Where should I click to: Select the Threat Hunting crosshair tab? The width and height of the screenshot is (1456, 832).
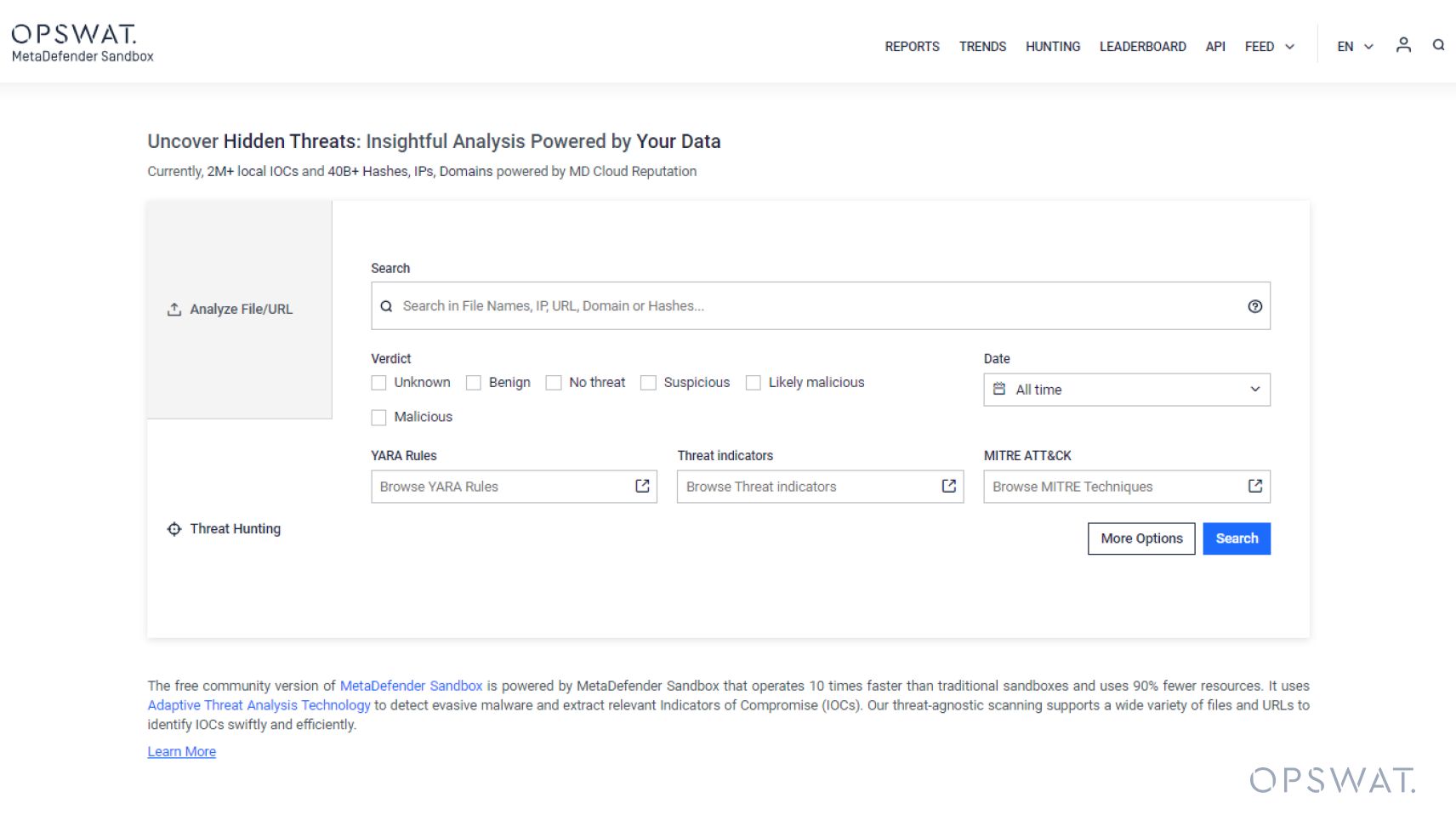coord(225,529)
